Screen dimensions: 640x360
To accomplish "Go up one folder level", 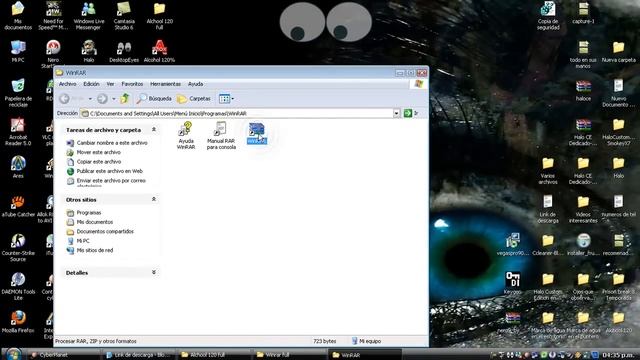I will [x=124, y=98].
